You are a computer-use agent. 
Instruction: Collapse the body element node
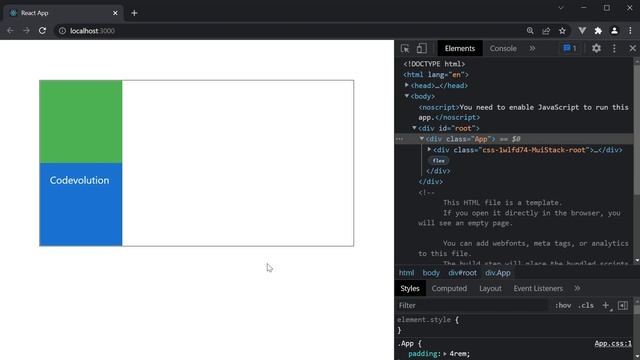click(x=407, y=96)
